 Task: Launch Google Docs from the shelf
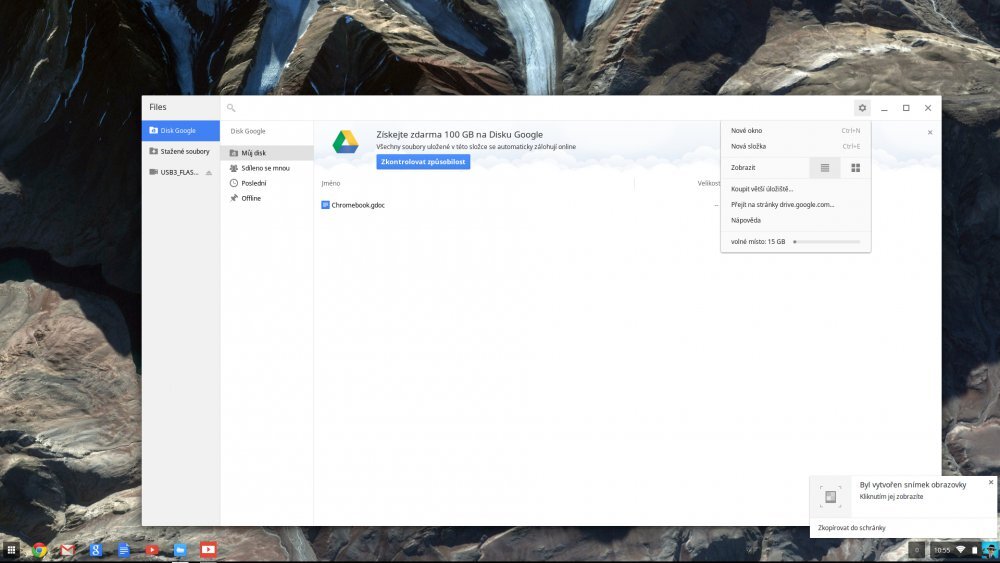[x=124, y=550]
